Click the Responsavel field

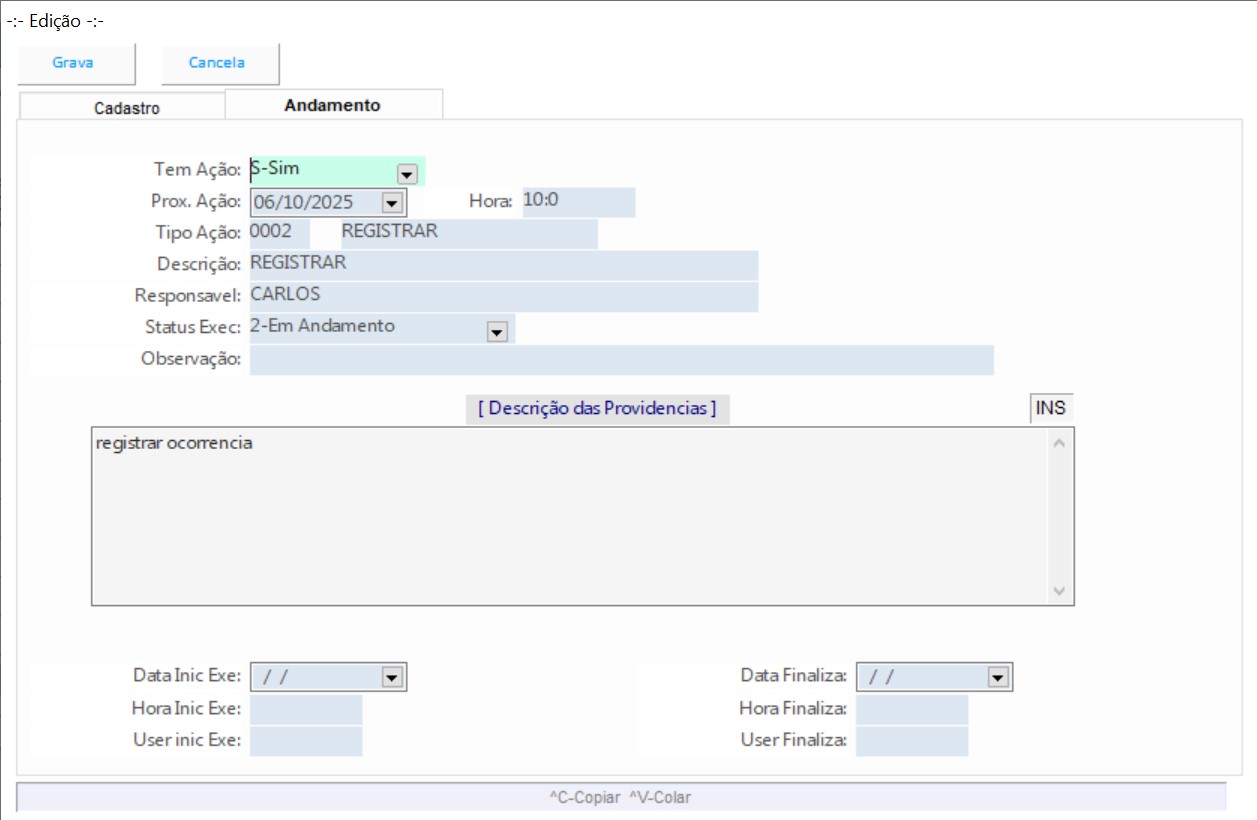pyautogui.click(x=503, y=296)
